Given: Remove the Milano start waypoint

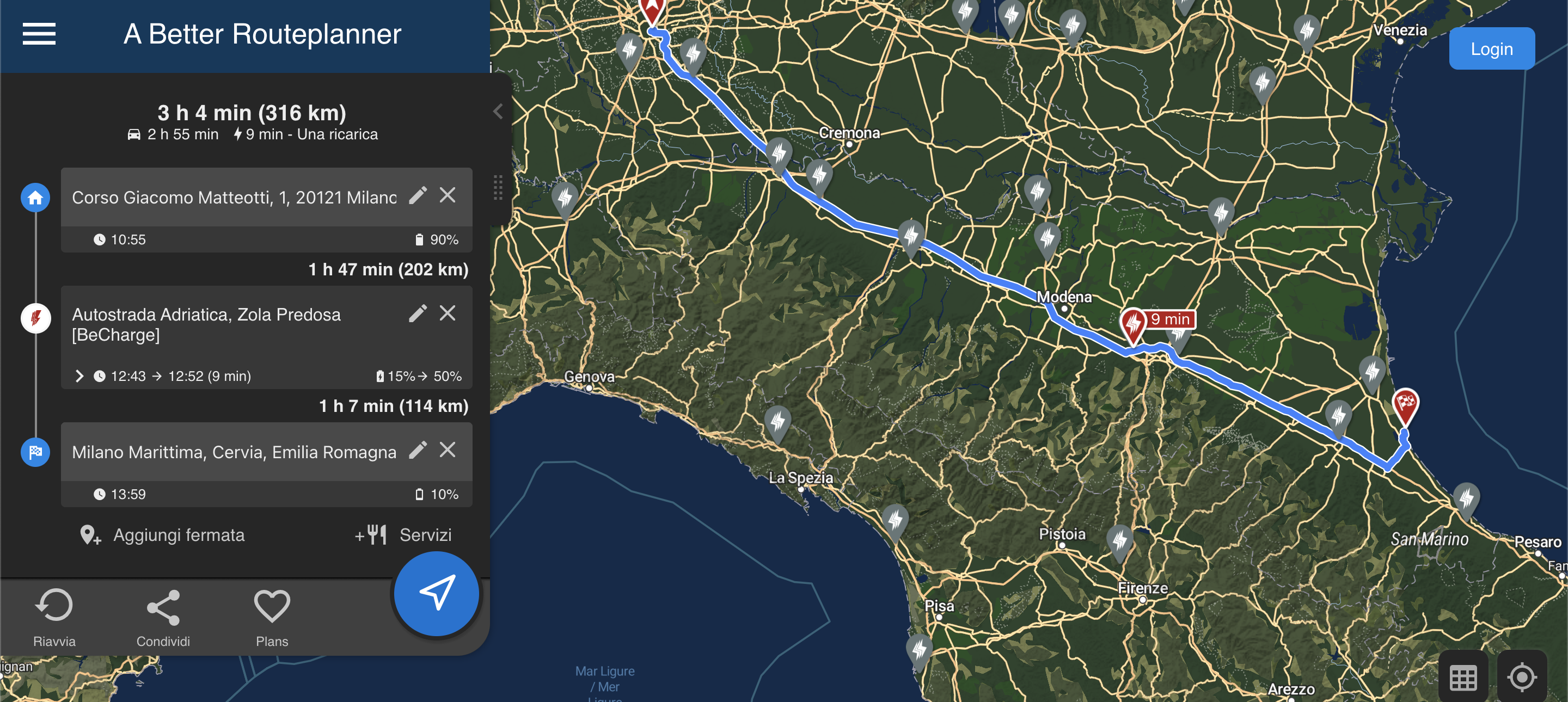Looking at the screenshot, I should click(448, 196).
